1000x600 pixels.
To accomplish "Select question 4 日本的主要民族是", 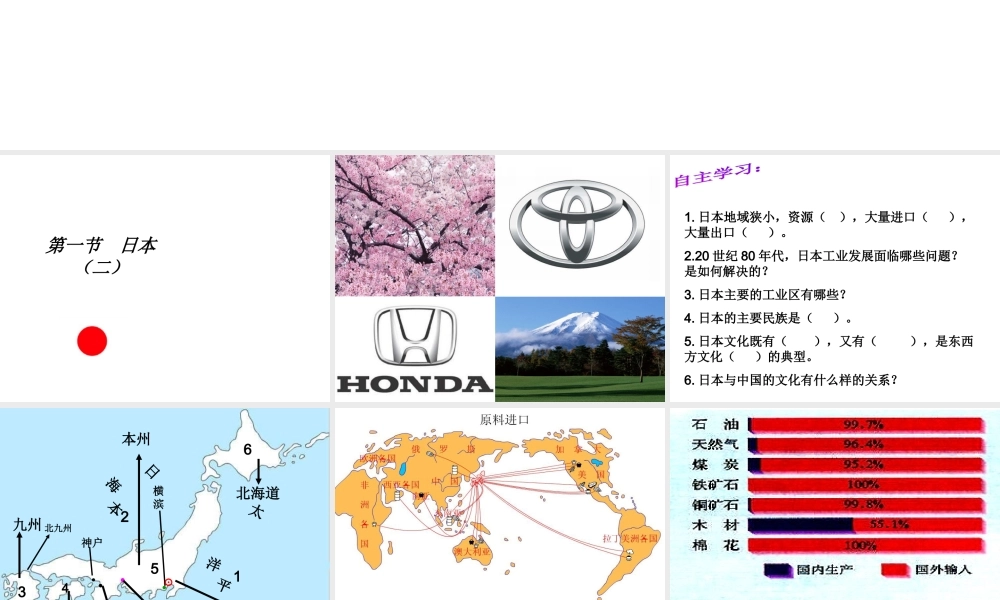I will pyautogui.click(x=768, y=318).
